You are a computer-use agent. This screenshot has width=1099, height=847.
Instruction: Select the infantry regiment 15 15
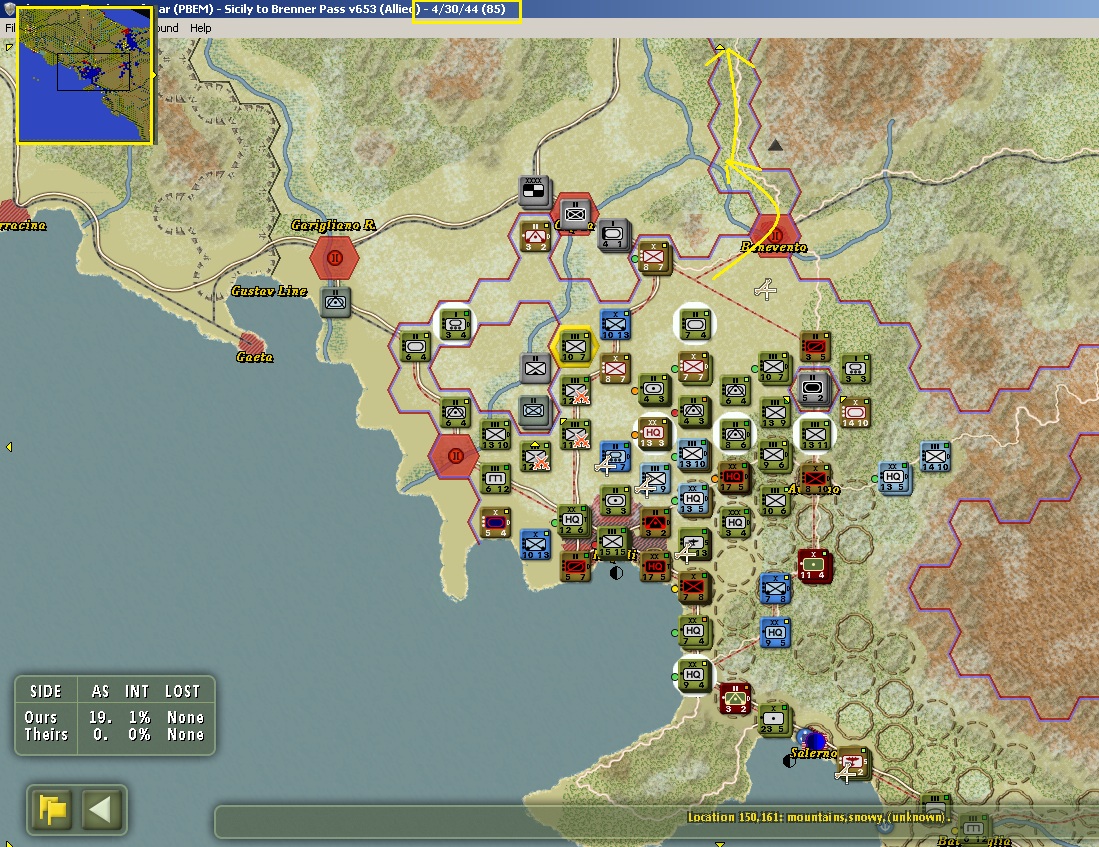[x=613, y=543]
